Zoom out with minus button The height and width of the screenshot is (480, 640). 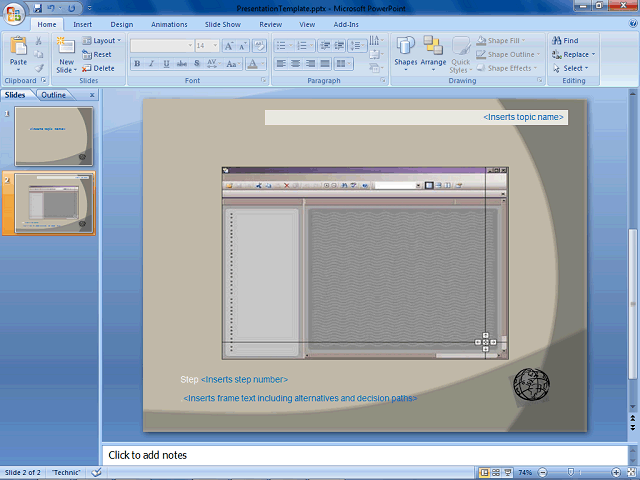point(542,472)
